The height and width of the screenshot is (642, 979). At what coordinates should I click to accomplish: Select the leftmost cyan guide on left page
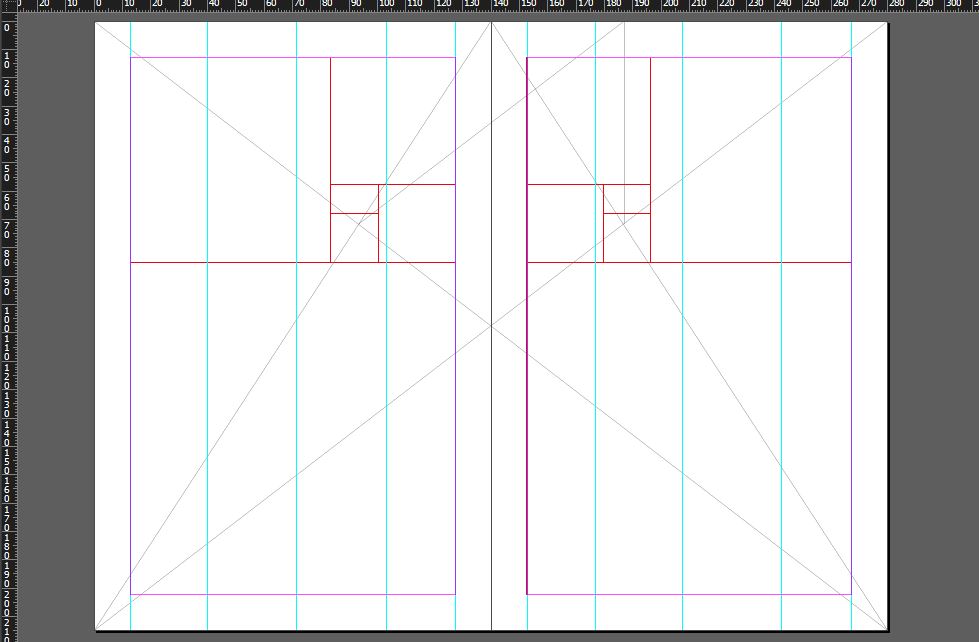coord(130,400)
